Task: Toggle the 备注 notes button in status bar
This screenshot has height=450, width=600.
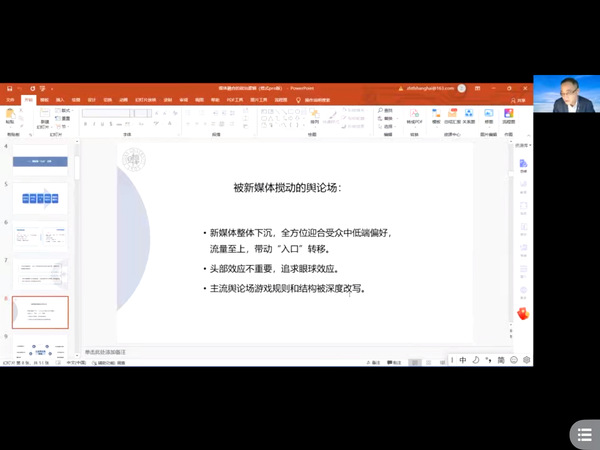Action: 373,362
